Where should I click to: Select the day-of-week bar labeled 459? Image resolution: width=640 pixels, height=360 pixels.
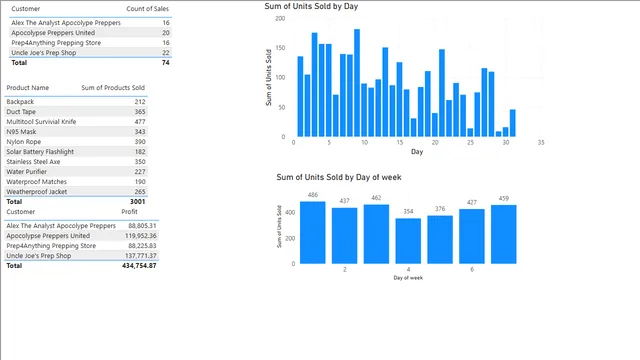coord(504,234)
